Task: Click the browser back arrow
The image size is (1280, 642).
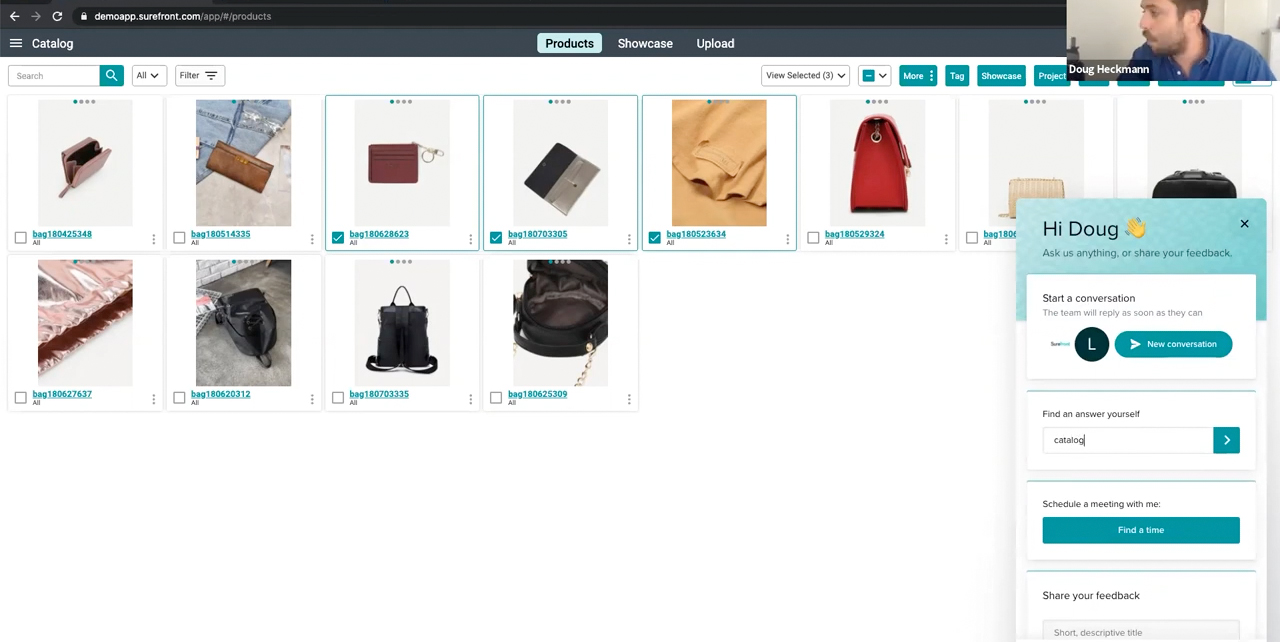Action: pos(14,16)
